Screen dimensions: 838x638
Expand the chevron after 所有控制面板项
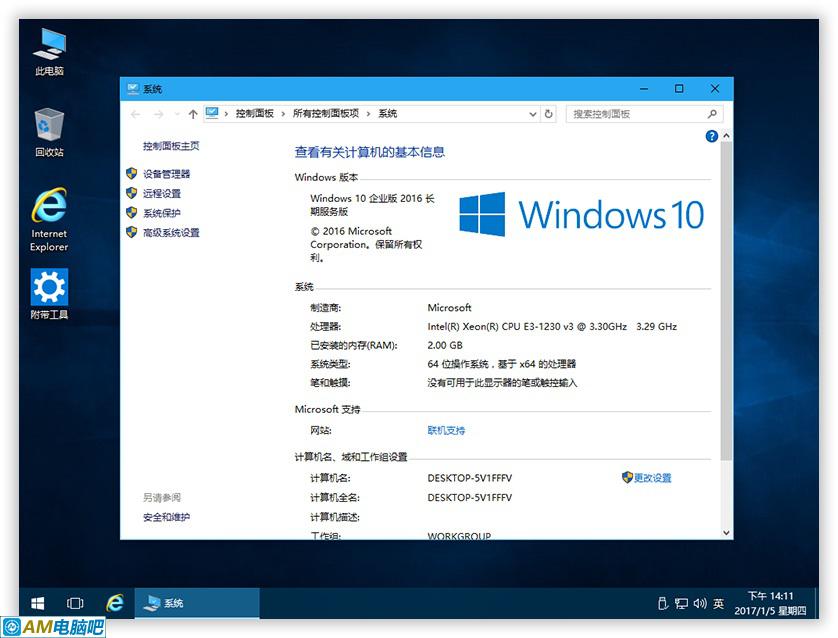coord(368,114)
